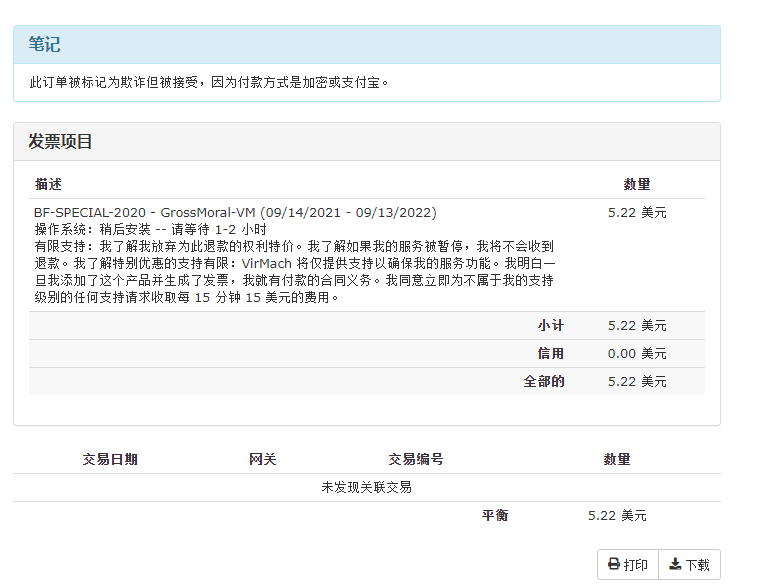Click the fraud note text under 笔记
The height and width of the screenshot is (587, 763).
click(x=209, y=82)
